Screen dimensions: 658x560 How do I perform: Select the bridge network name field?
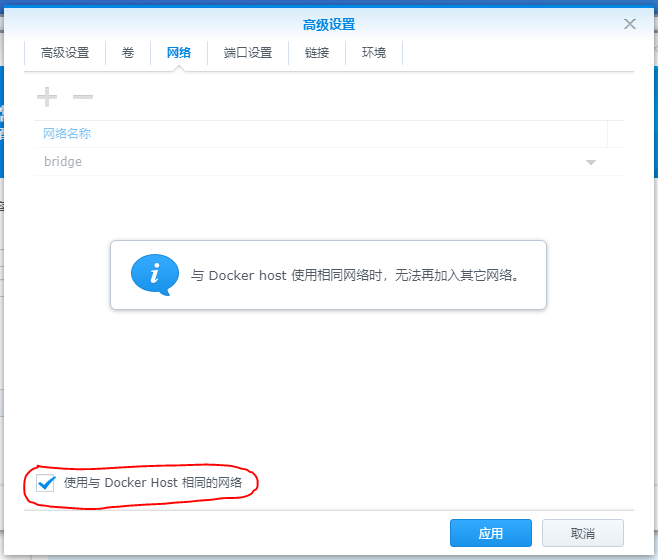coord(300,162)
